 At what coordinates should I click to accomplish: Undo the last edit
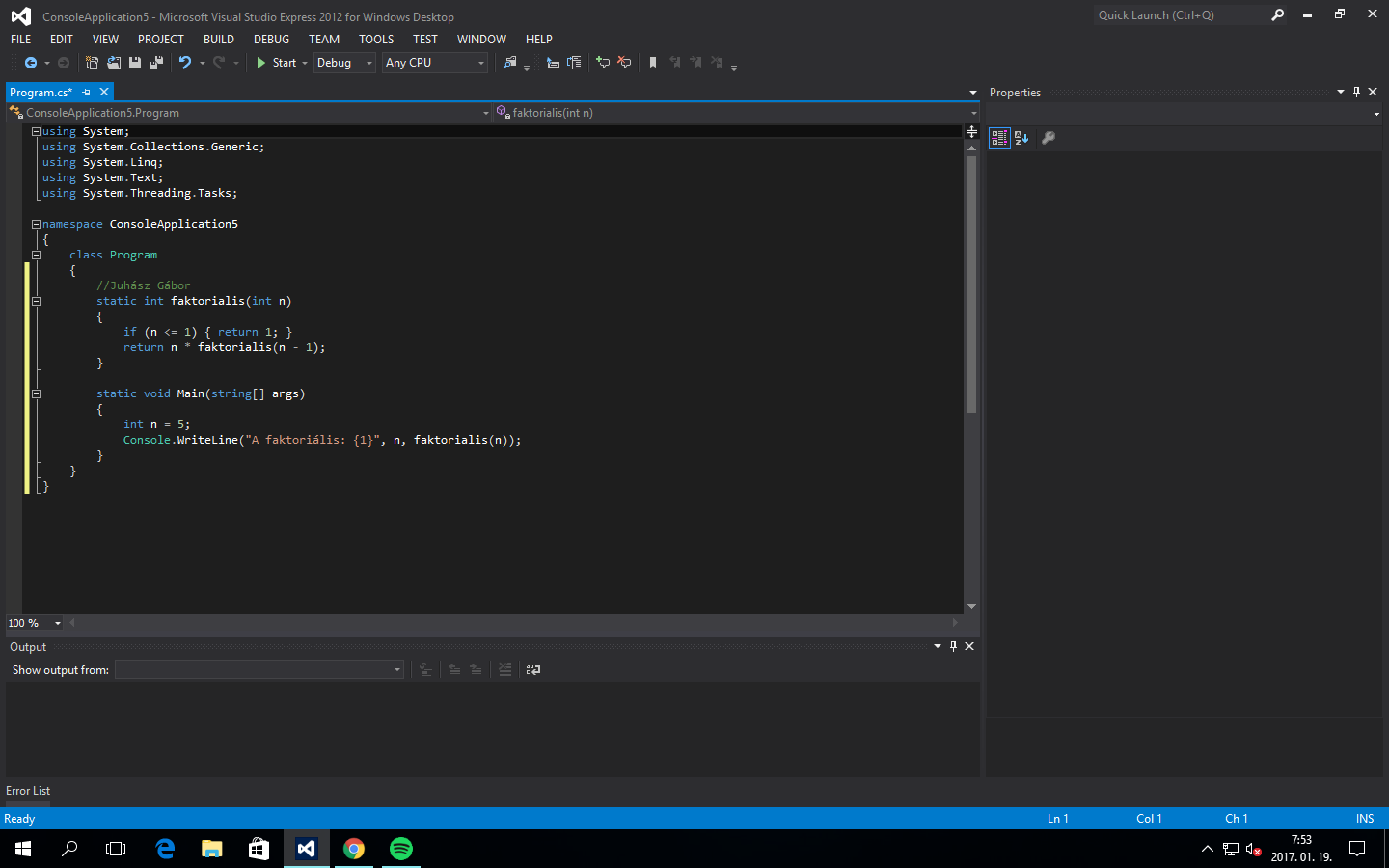[x=185, y=63]
